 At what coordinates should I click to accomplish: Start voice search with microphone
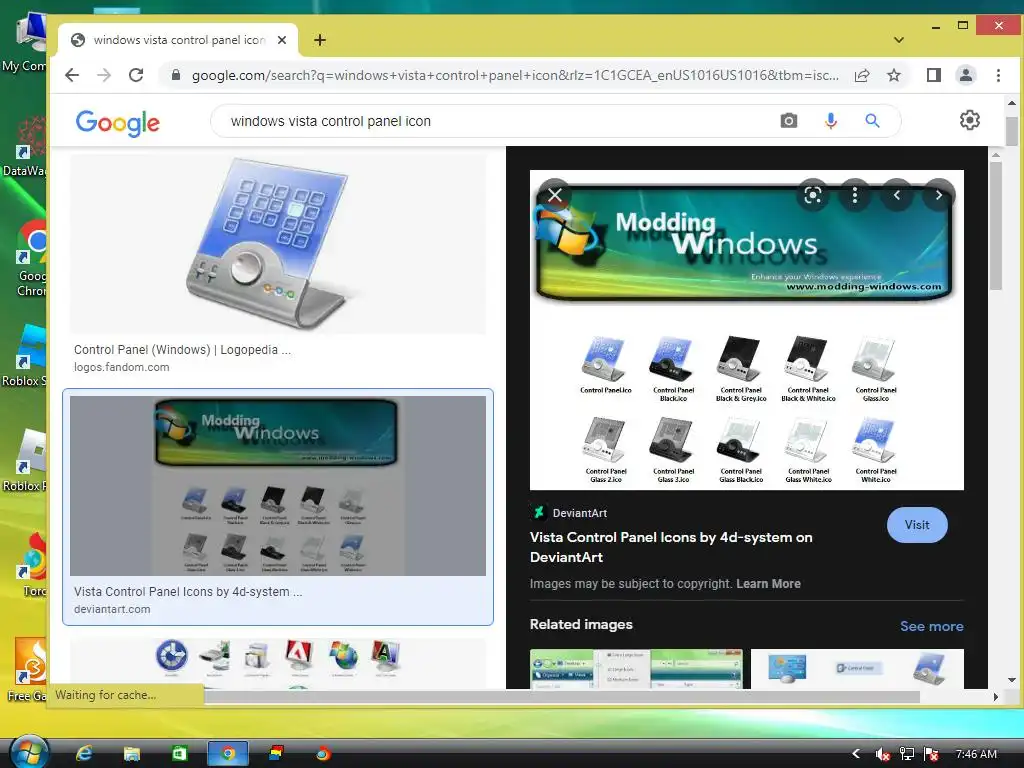coord(831,121)
